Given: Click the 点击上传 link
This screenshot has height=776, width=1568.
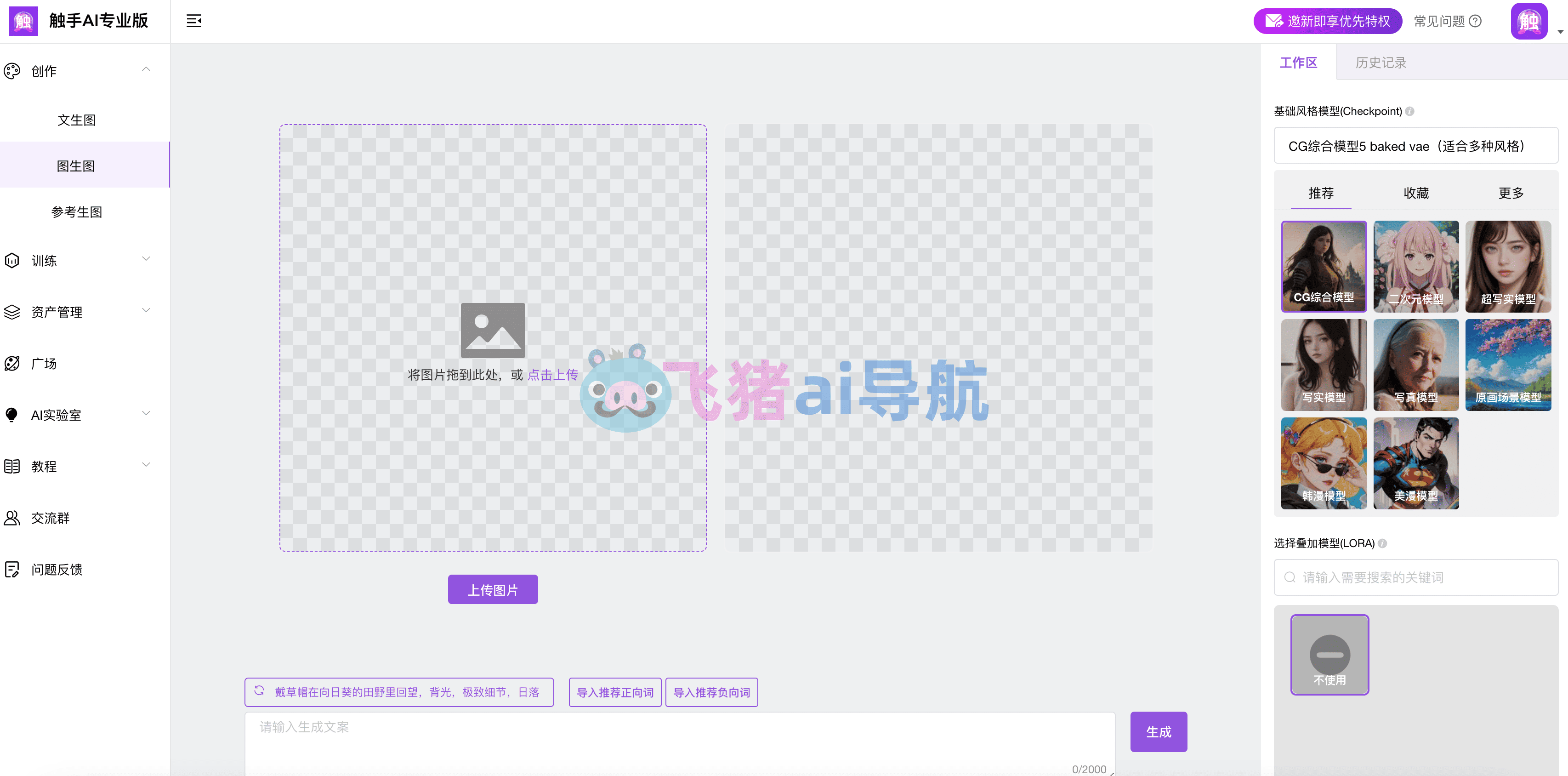Looking at the screenshot, I should 553,375.
